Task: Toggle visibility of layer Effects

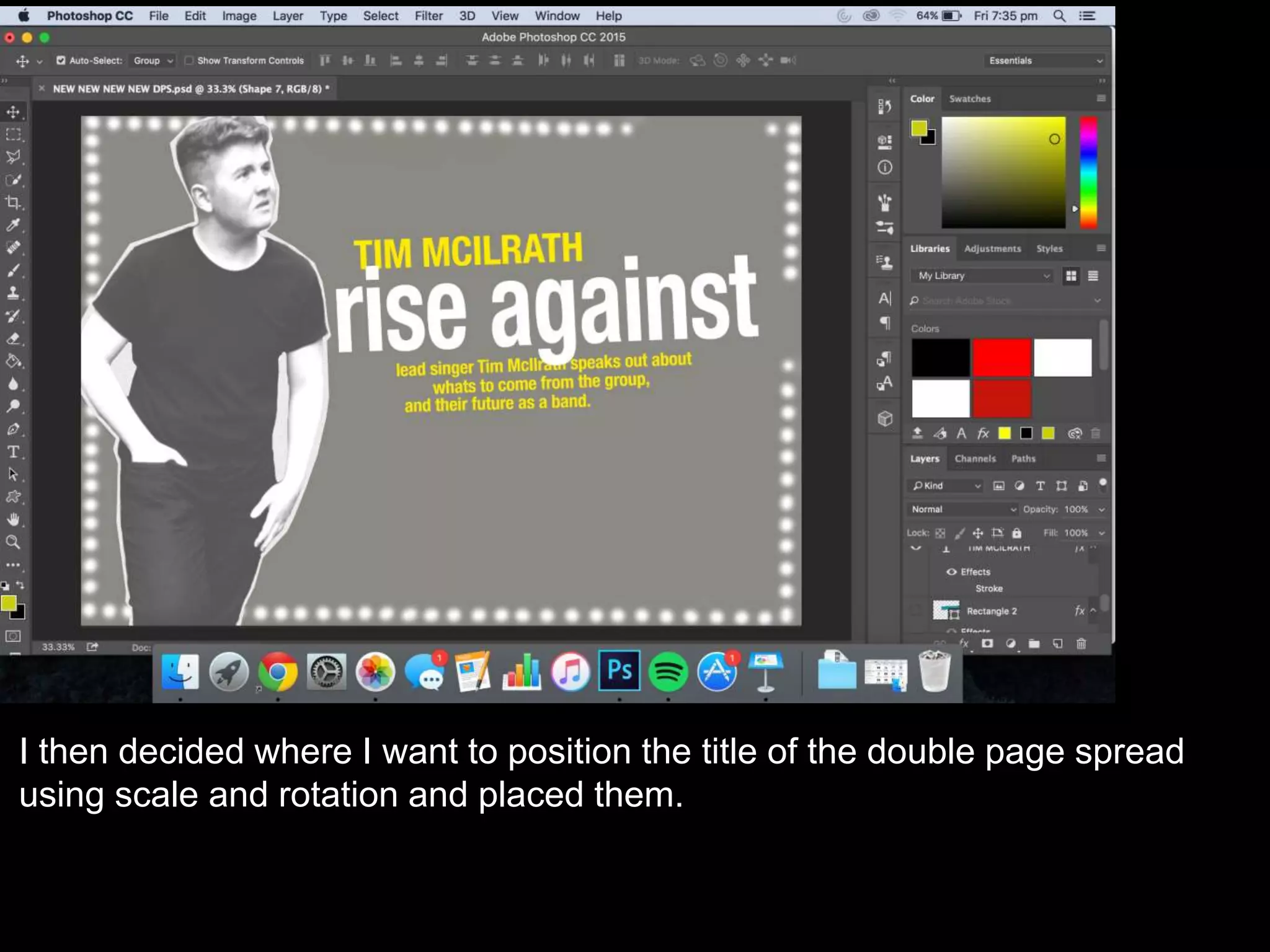Action: pos(951,571)
